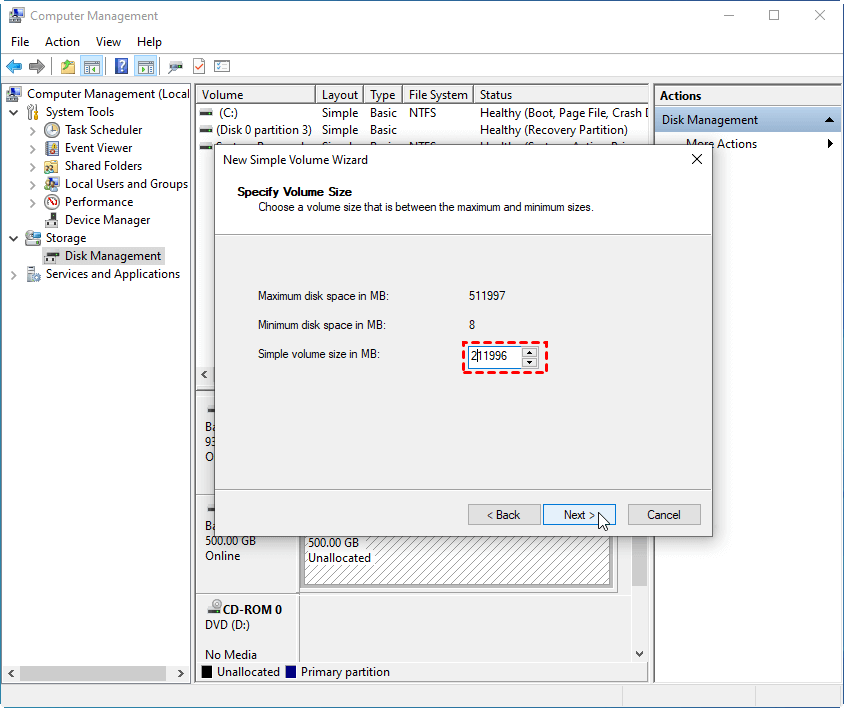Click the Up one level folder icon

tap(68, 67)
